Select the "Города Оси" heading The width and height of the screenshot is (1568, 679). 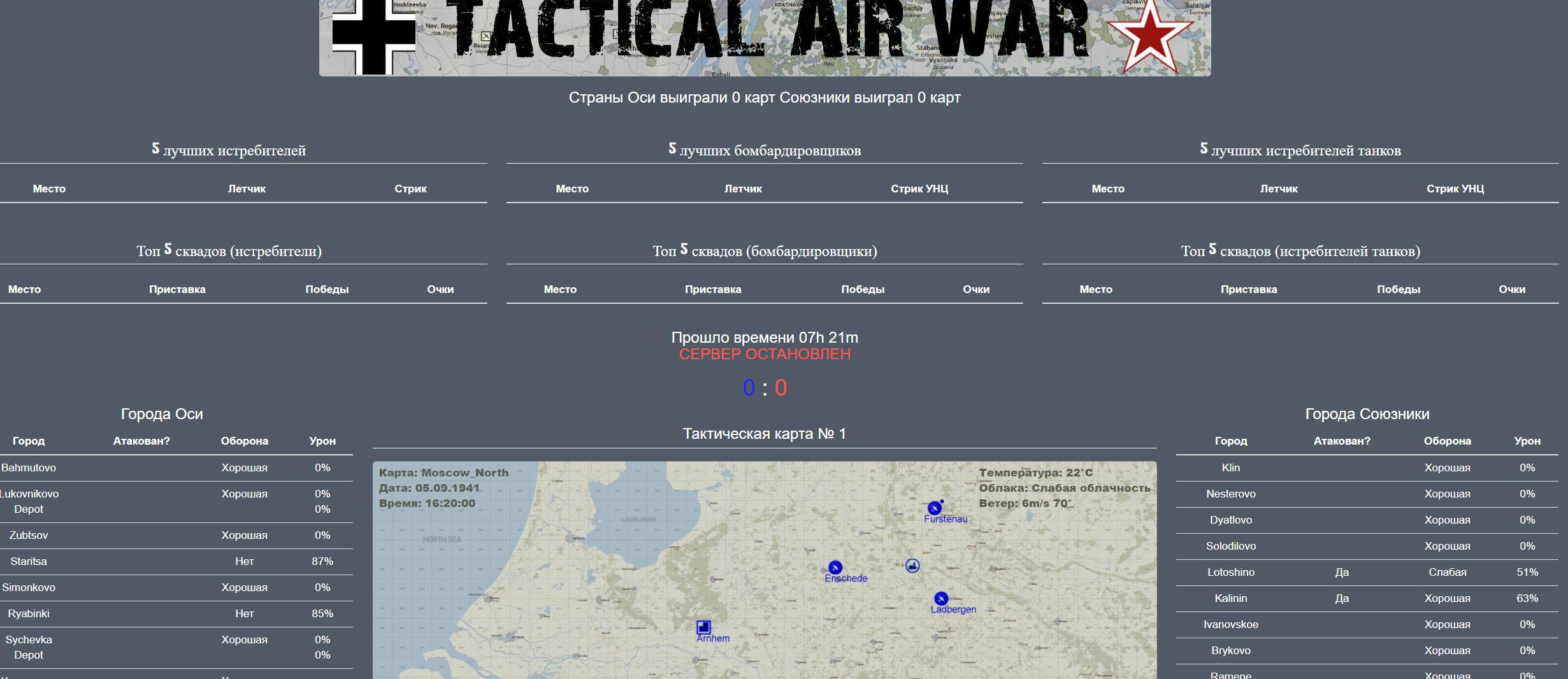click(x=162, y=414)
